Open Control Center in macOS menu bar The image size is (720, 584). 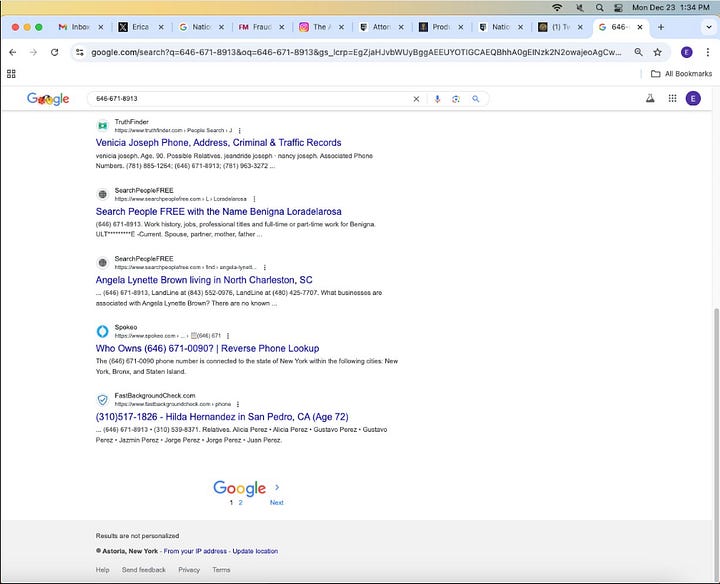618,7
